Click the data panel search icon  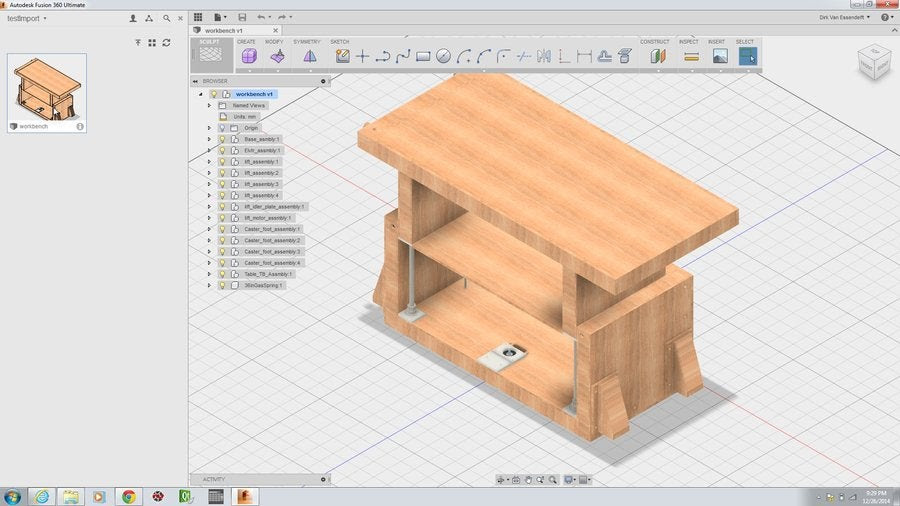(166, 18)
